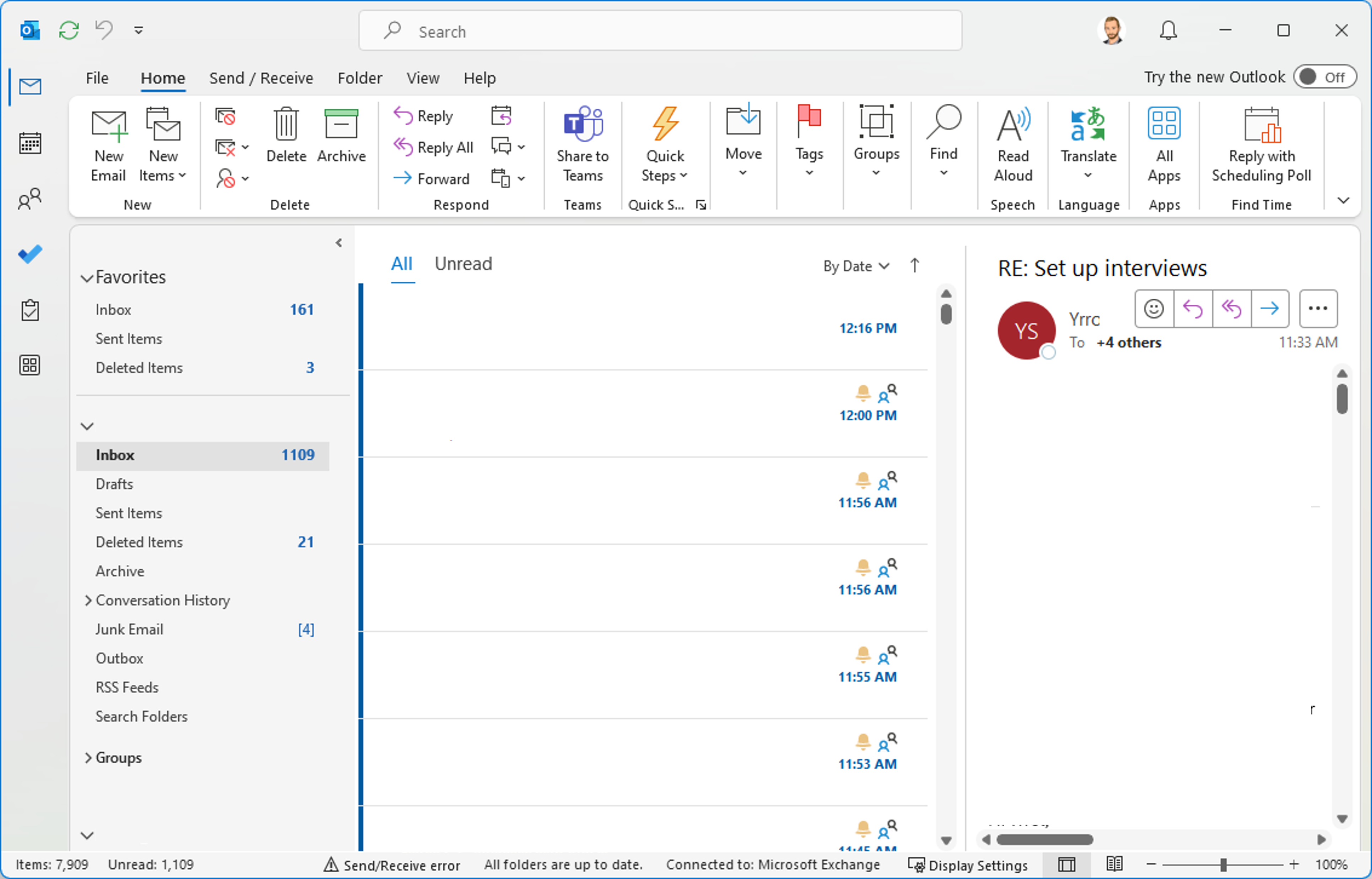
Task: Open the People contacts view in the sidebar
Action: (x=30, y=199)
